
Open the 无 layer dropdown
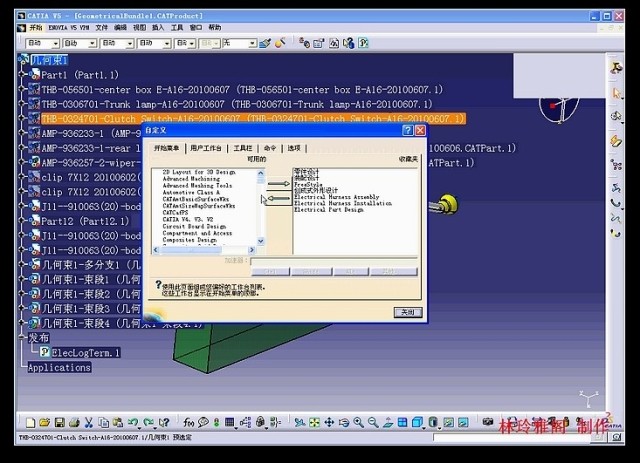click(x=253, y=43)
